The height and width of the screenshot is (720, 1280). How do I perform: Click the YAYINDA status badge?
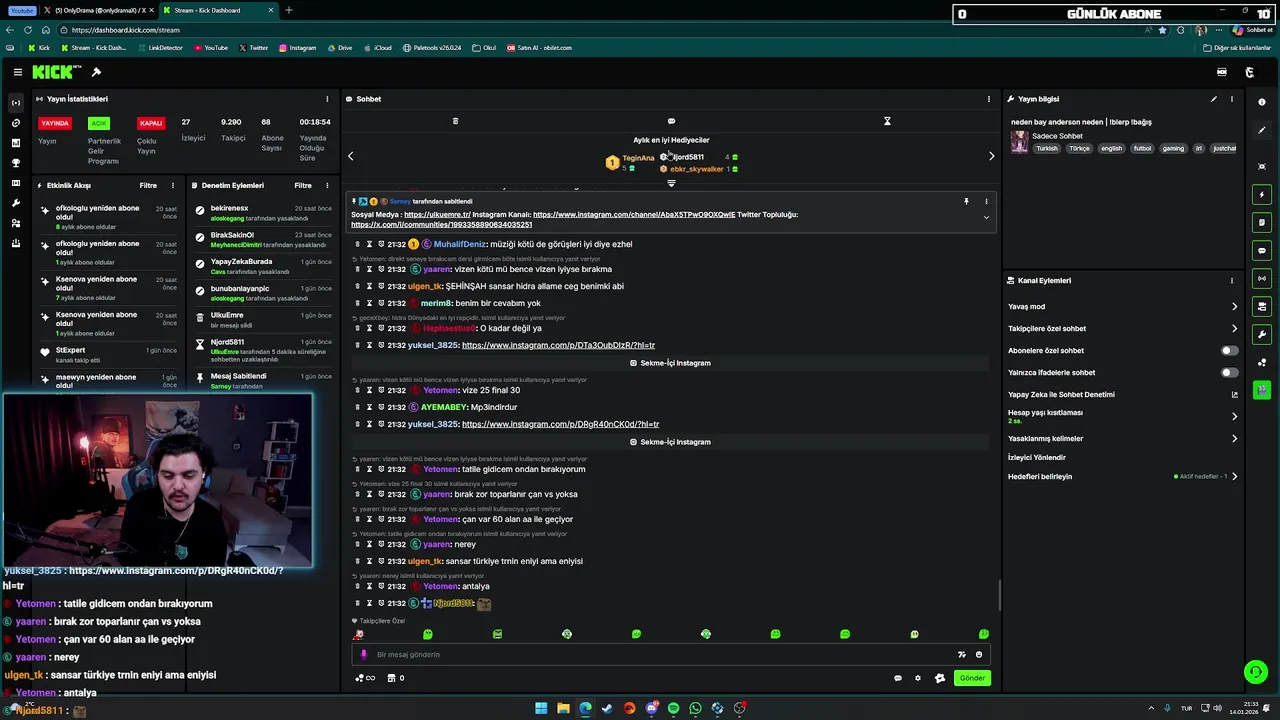(55, 123)
